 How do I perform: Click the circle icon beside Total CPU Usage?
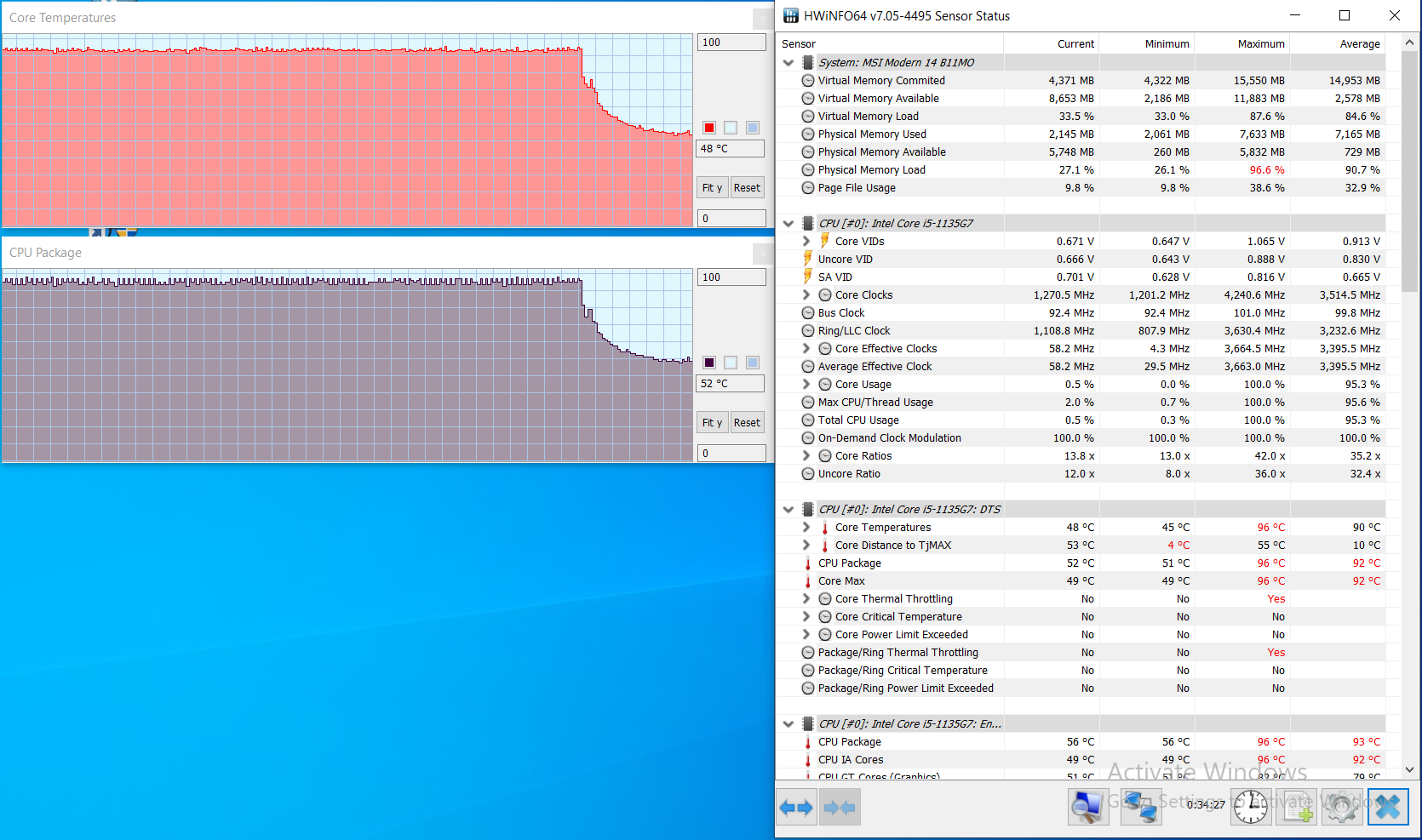click(x=808, y=420)
